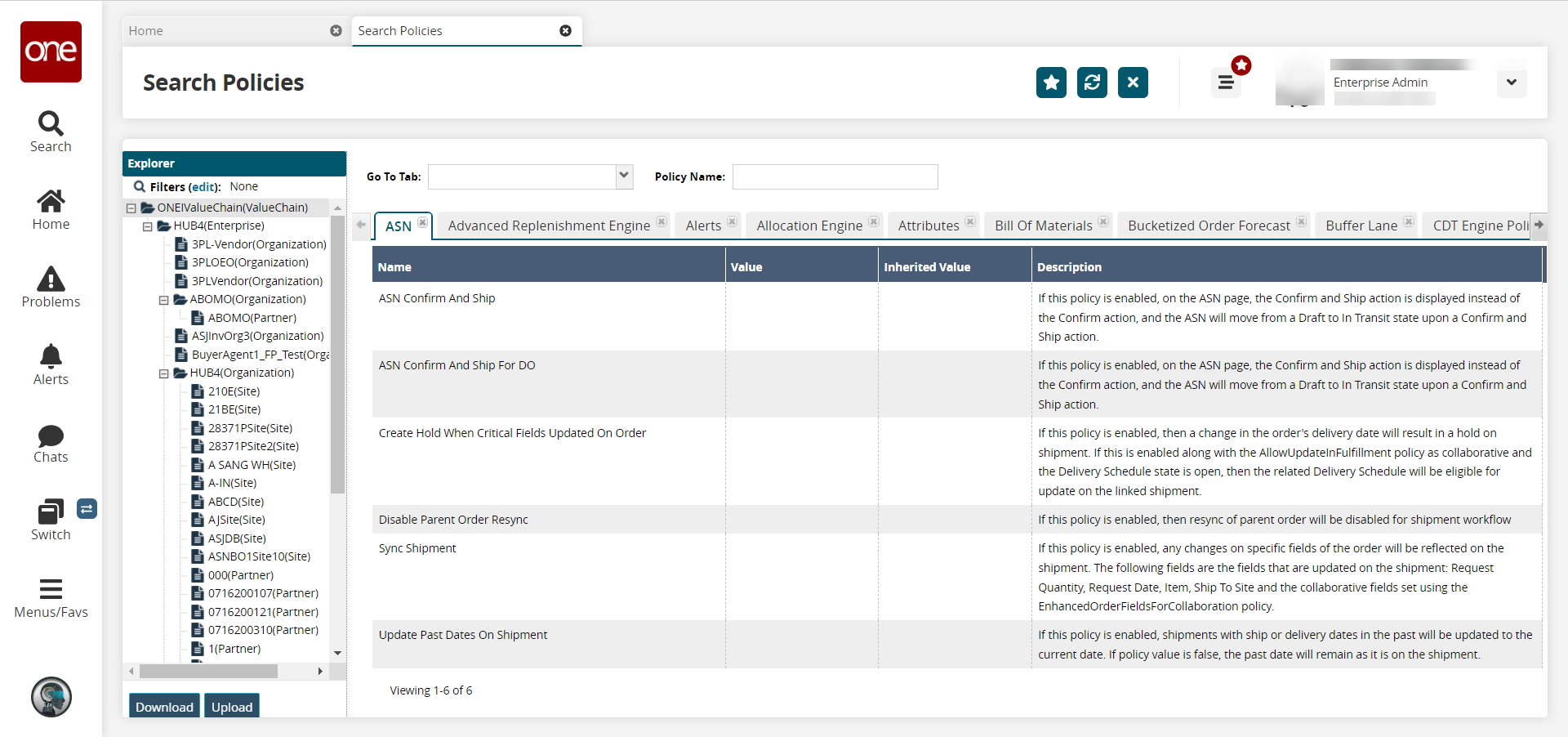
Task: Click the explorer horizontal scrollbar
Action: [x=208, y=672]
